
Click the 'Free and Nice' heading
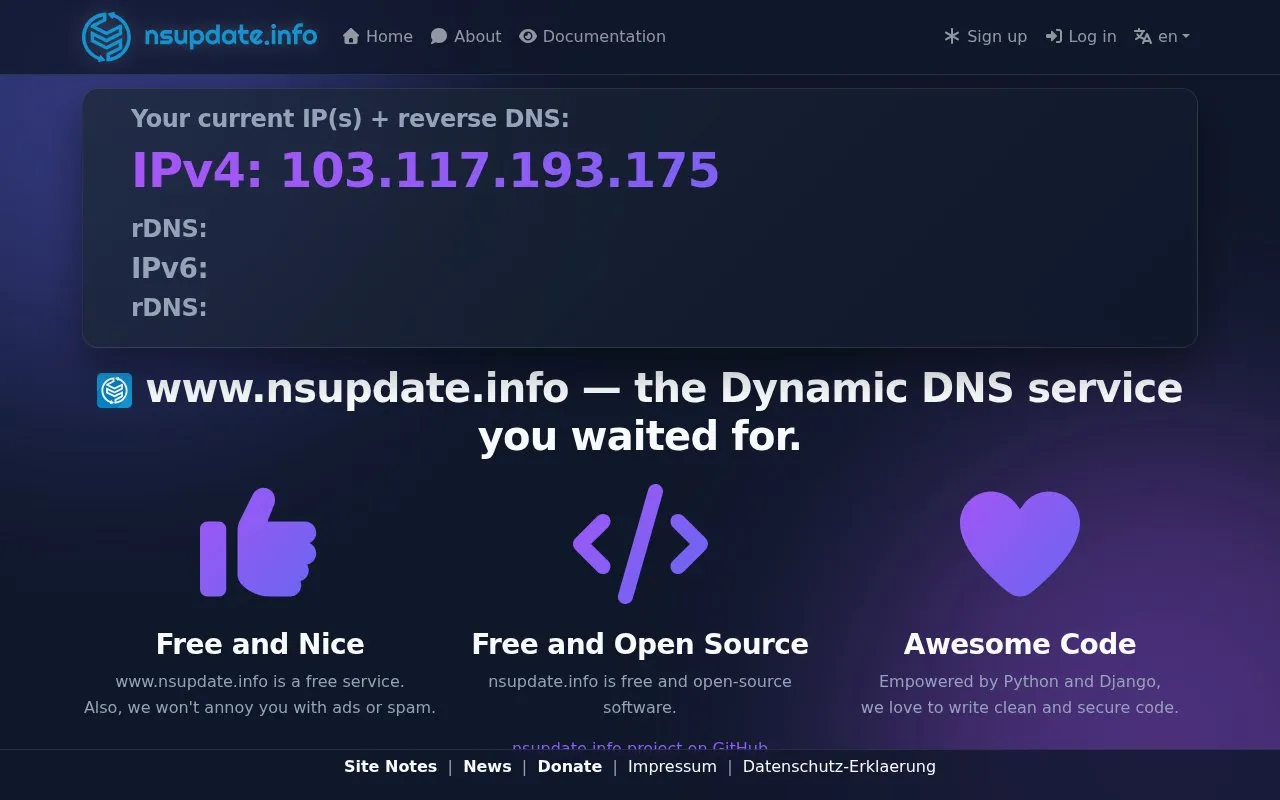tap(260, 644)
